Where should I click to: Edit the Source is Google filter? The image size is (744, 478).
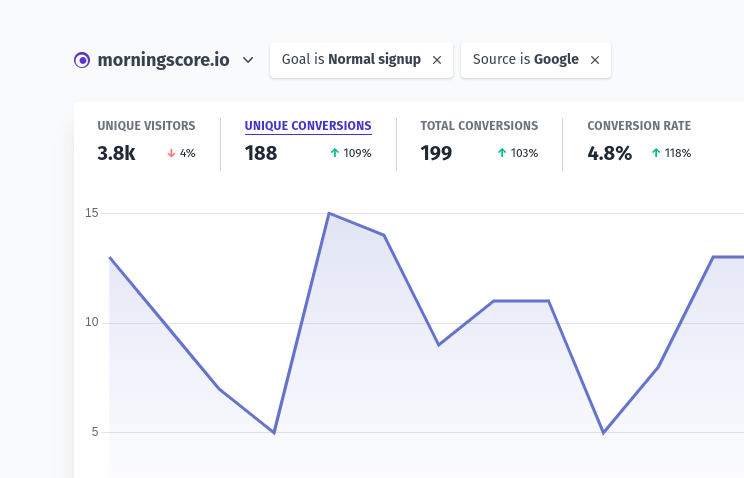526,59
